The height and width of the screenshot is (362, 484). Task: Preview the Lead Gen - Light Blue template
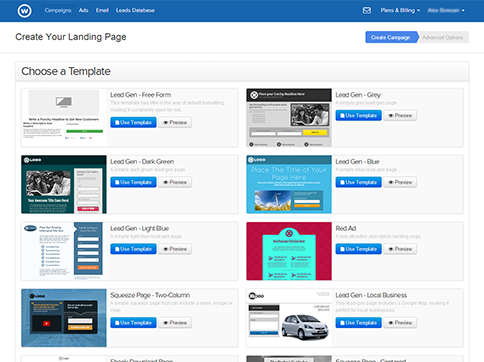pos(175,249)
